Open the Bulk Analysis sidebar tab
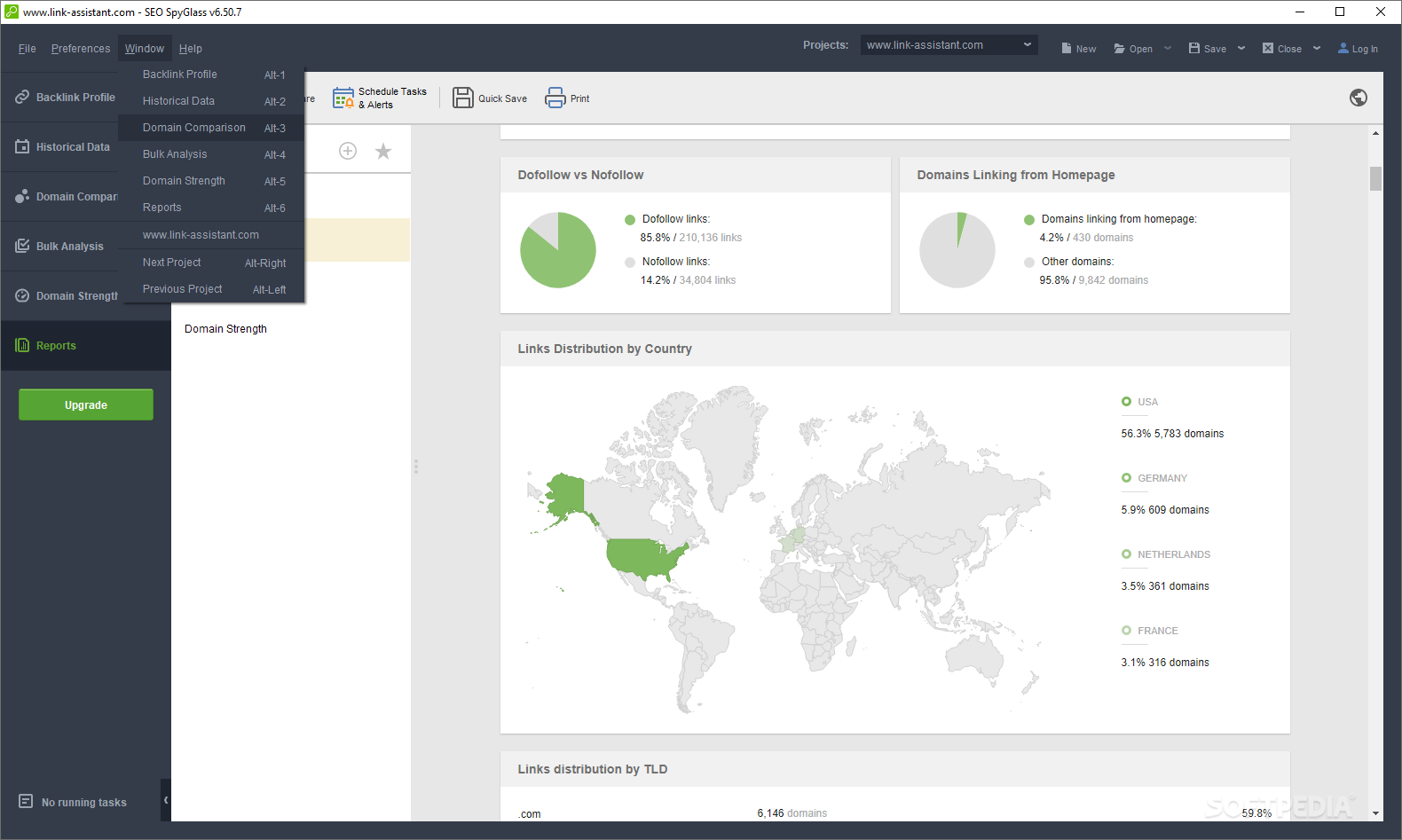Viewport: 1402px width, 840px height. pyautogui.click(x=59, y=246)
